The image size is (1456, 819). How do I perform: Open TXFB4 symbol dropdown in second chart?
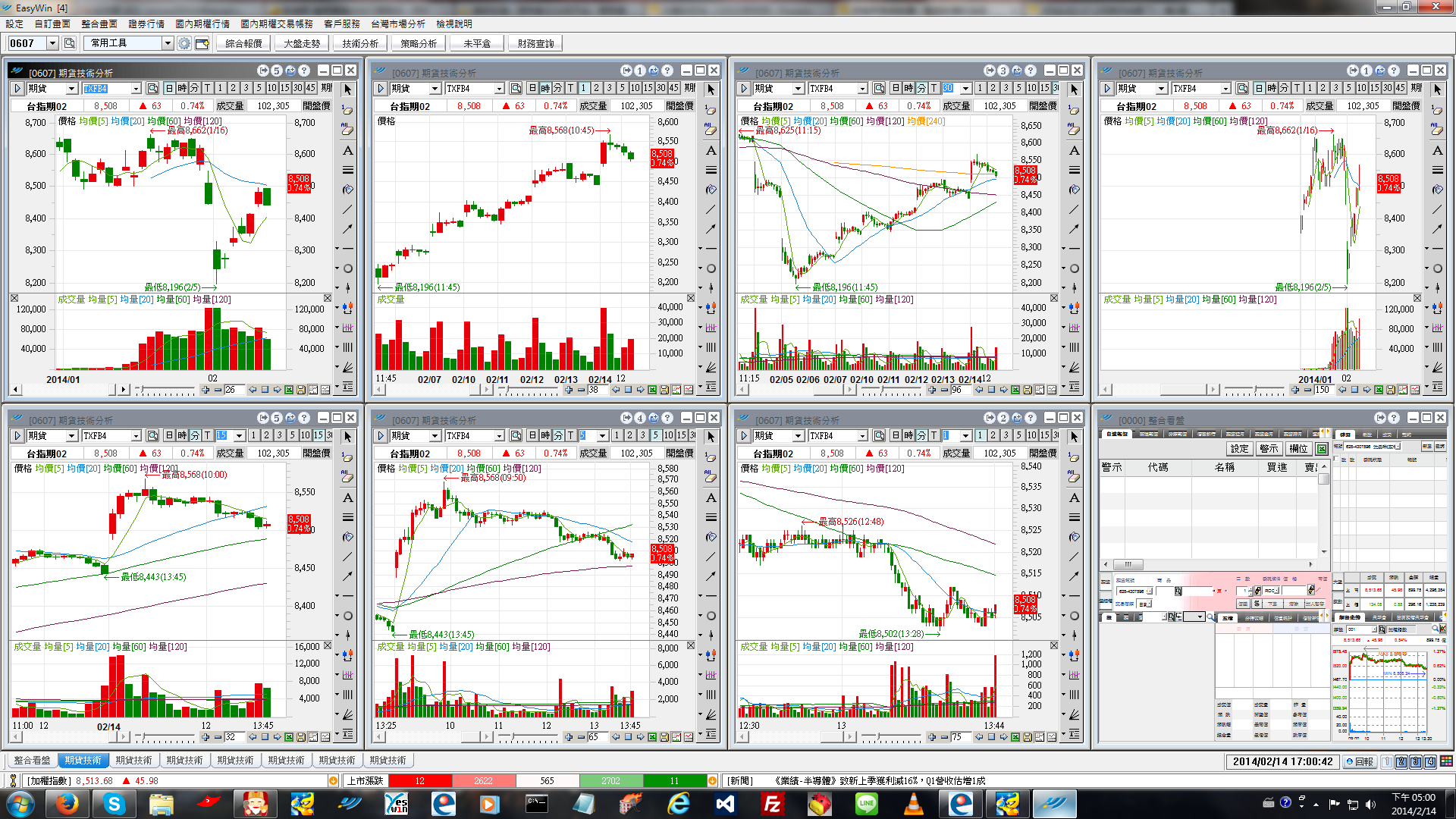[x=499, y=89]
